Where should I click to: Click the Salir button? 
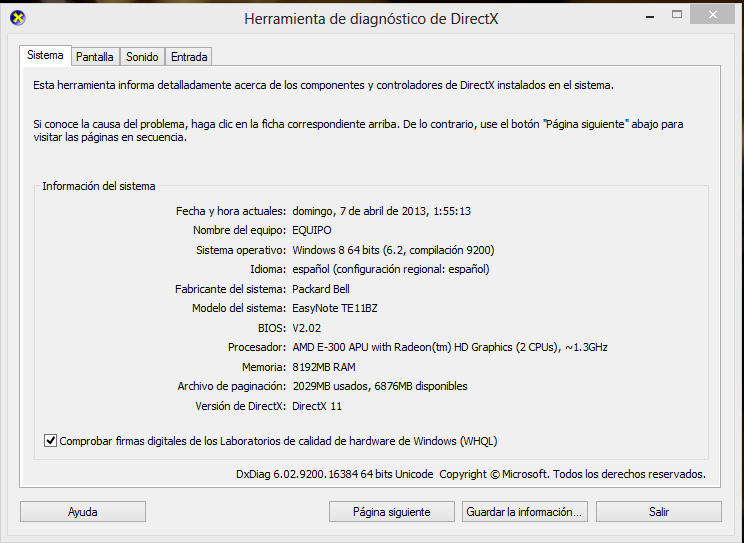[659, 512]
